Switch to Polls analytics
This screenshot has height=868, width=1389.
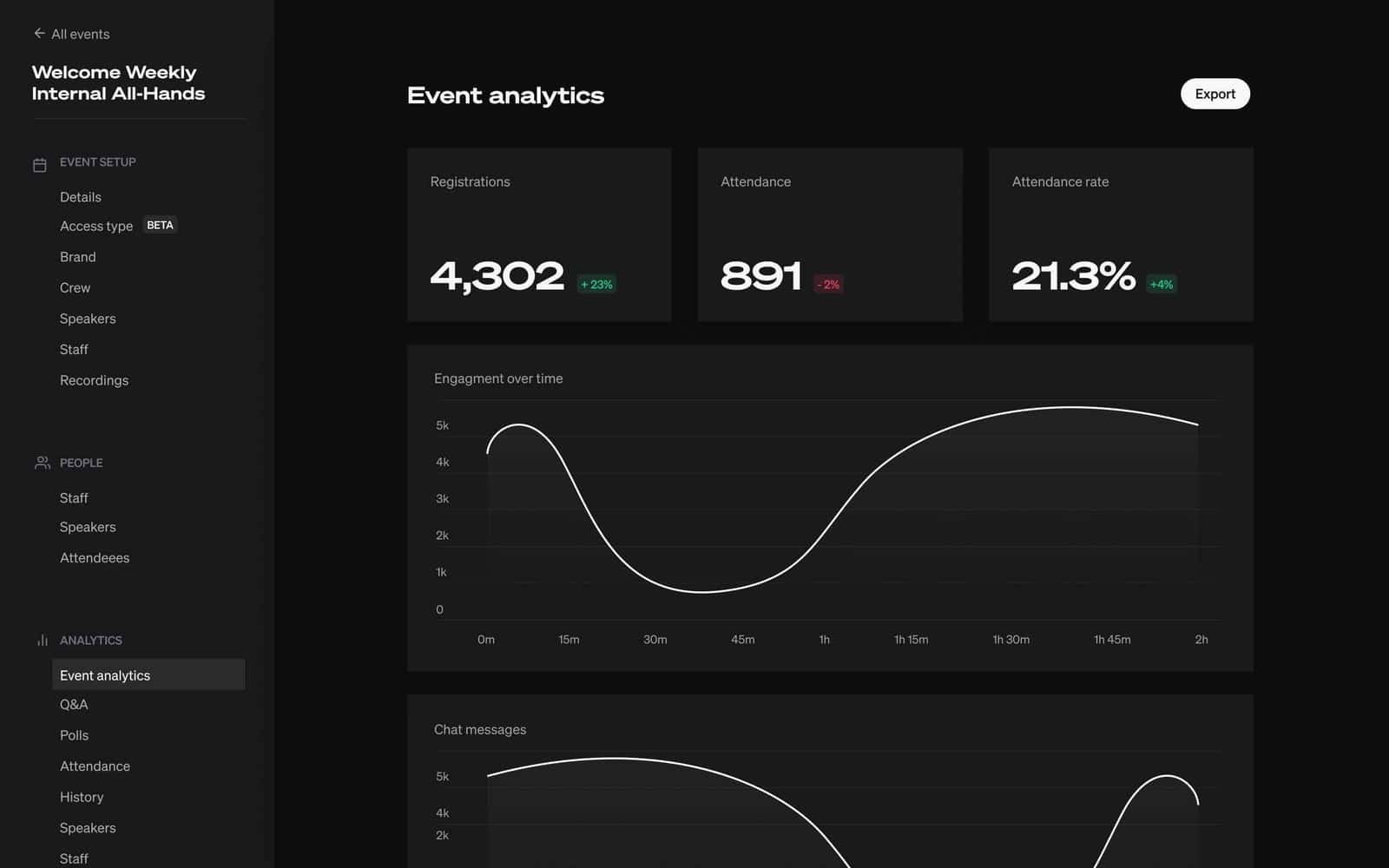74,735
